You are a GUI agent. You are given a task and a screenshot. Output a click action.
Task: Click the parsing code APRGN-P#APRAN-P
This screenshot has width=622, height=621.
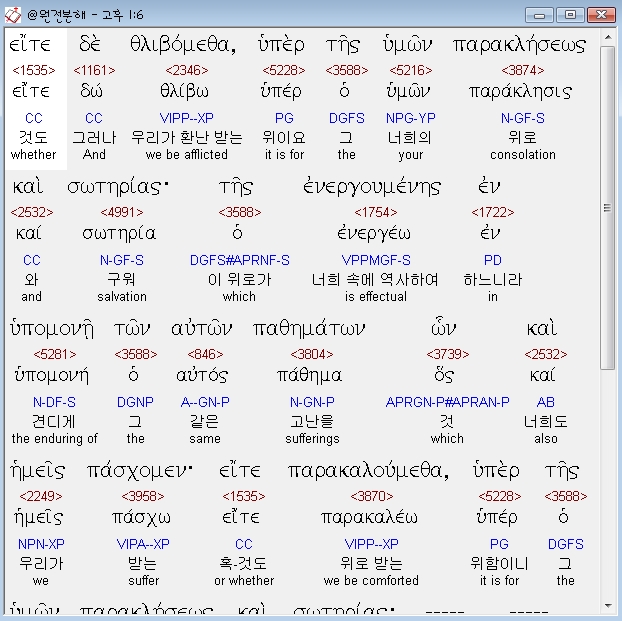447,402
